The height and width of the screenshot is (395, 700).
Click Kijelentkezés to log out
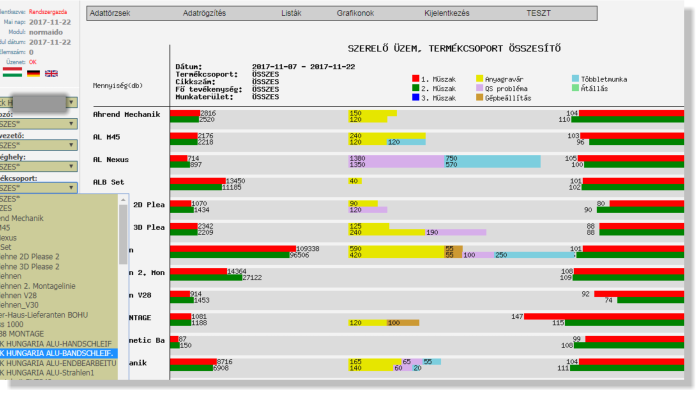pyautogui.click(x=447, y=13)
